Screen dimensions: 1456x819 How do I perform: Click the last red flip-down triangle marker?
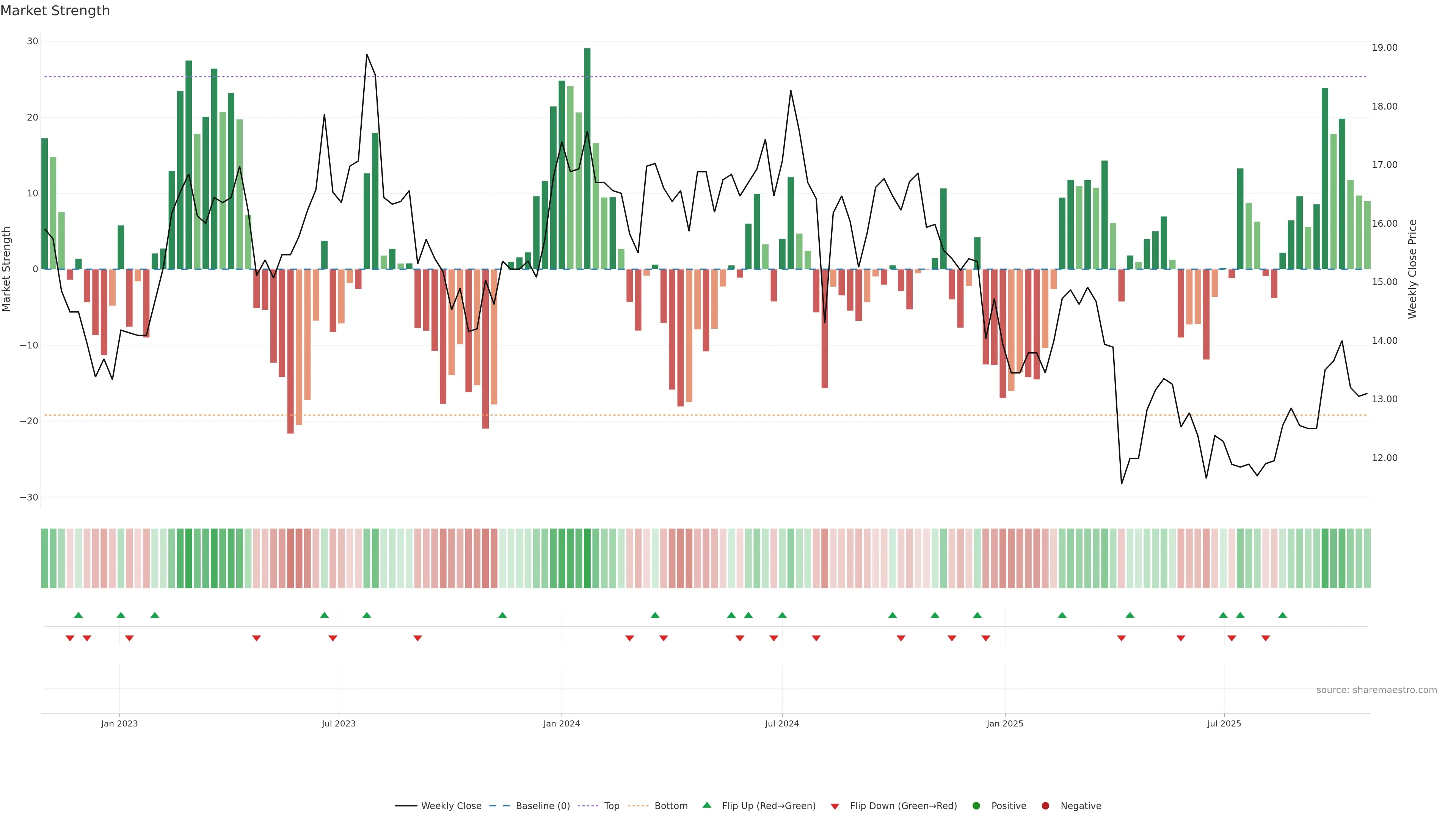(x=1266, y=638)
